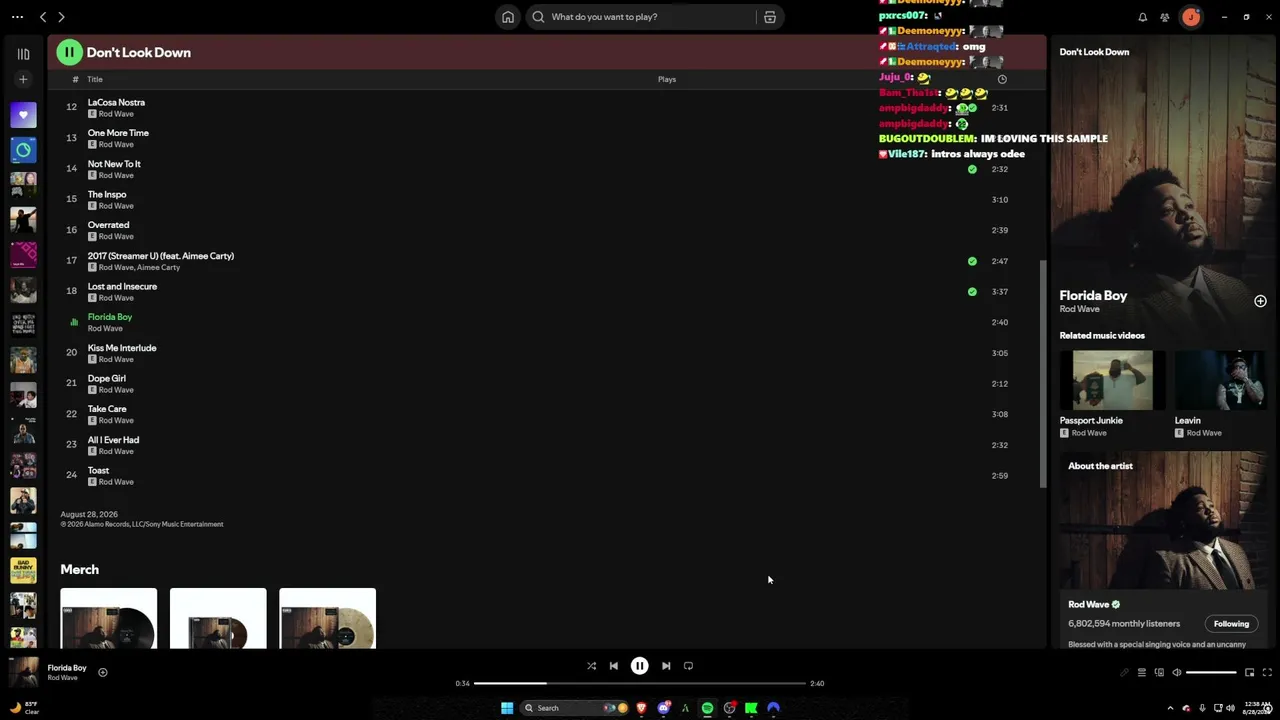Select the playing track 'Florida Boy' in list
The image size is (1280, 720).
[110, 317]
